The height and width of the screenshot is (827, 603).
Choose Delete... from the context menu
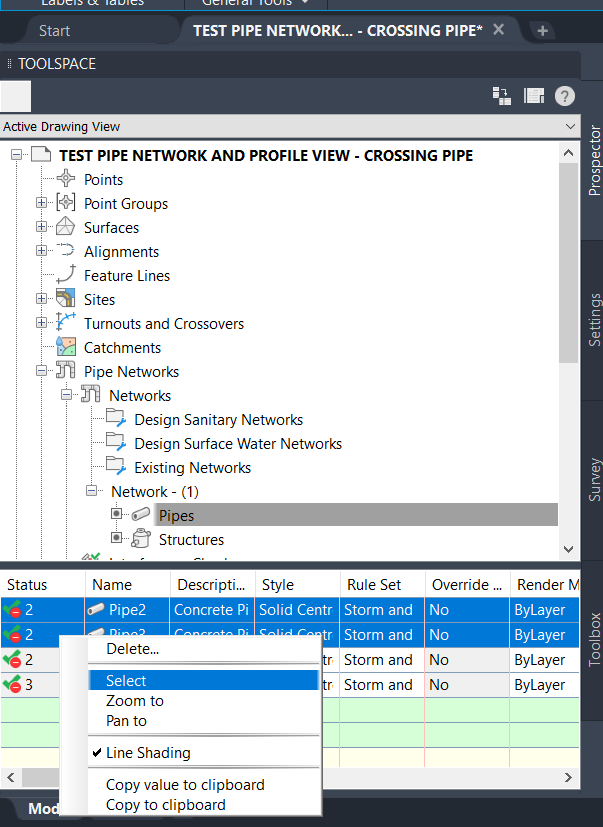(x=203, y=649)
